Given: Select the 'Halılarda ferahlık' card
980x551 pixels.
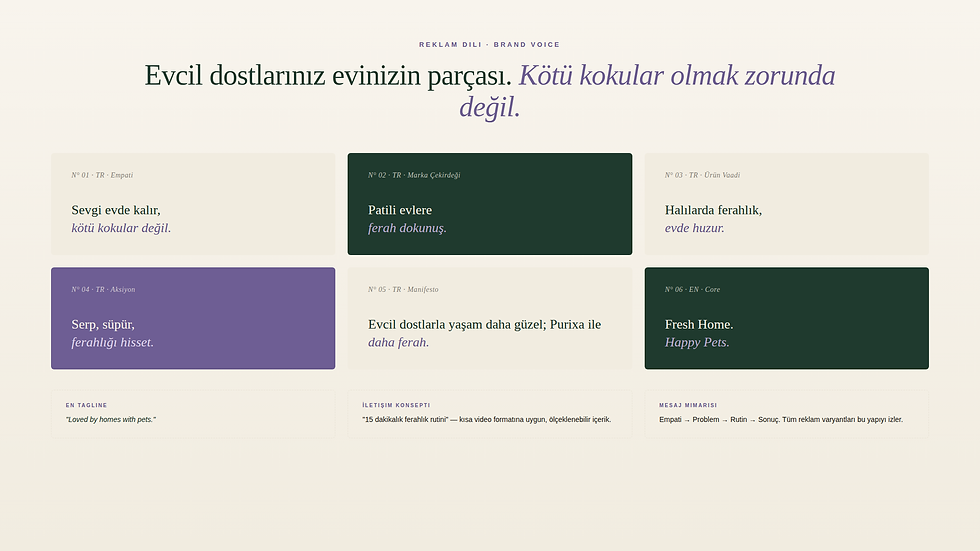Looking at the screenshot, I should tap(787, 204).
